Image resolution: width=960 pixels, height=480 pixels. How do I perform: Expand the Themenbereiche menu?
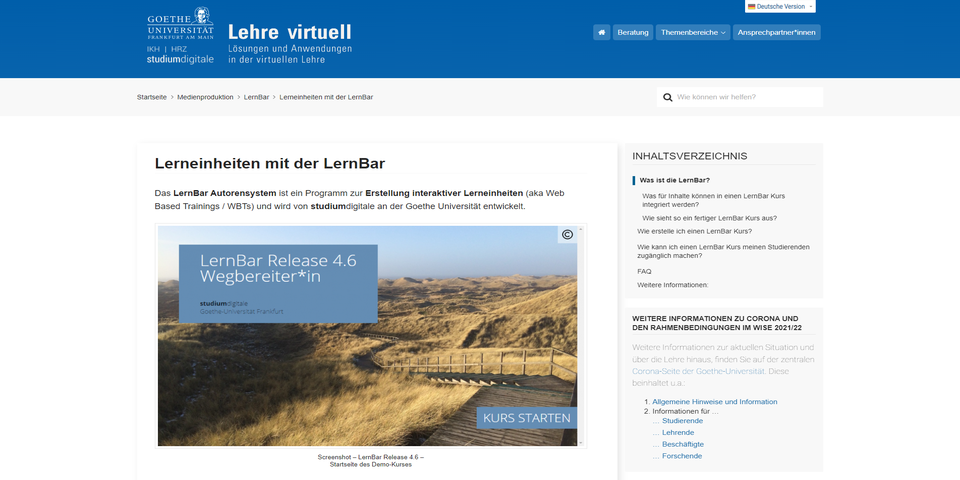point(692,32)
